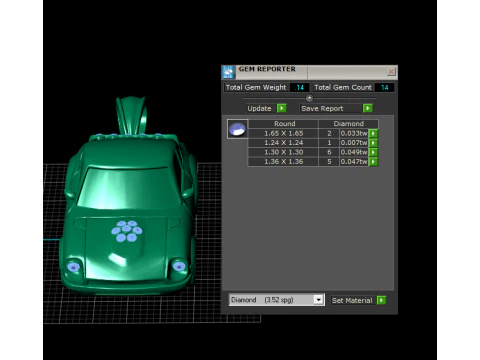The width and height of the screenshot is (480, 360).
Task: Select the 1.65 X 1.65 size cell
Action: [284, 133]
